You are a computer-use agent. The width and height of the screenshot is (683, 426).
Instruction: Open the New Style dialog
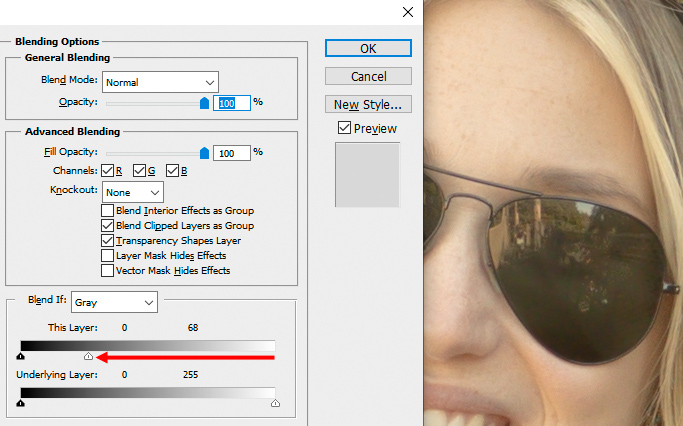tap(368, 104)
